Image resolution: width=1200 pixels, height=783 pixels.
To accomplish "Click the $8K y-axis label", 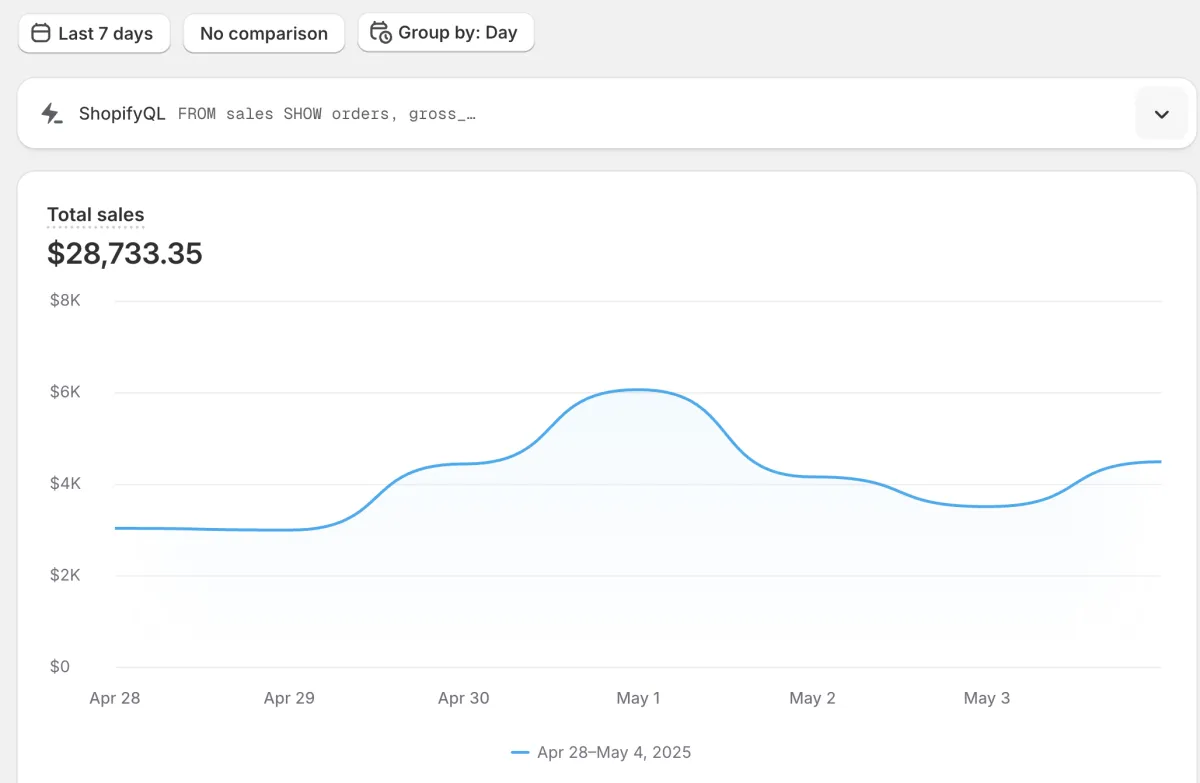I will coord(66,300).
